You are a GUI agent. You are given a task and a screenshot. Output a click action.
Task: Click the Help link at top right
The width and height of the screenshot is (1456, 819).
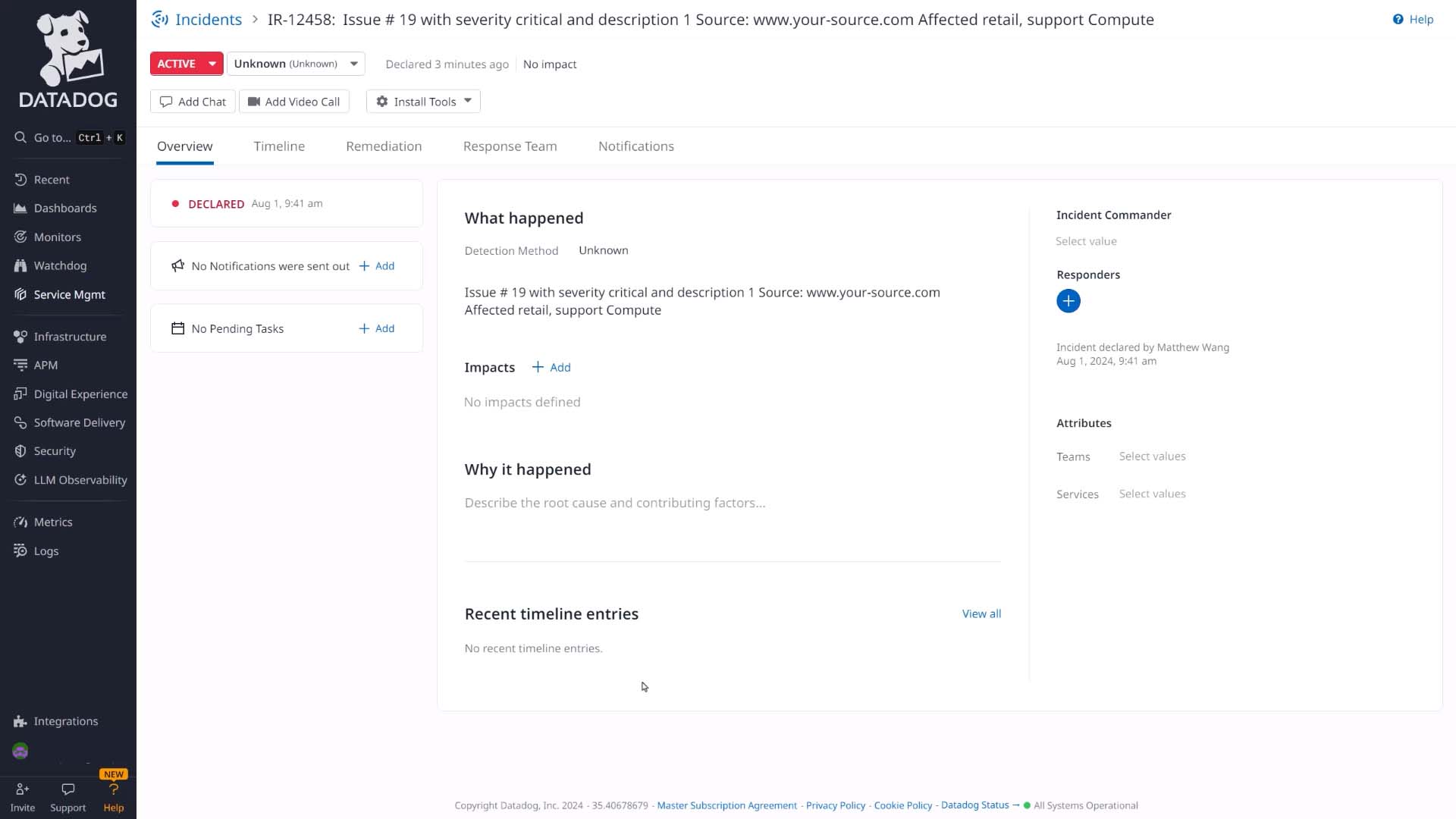[1413, 20]
